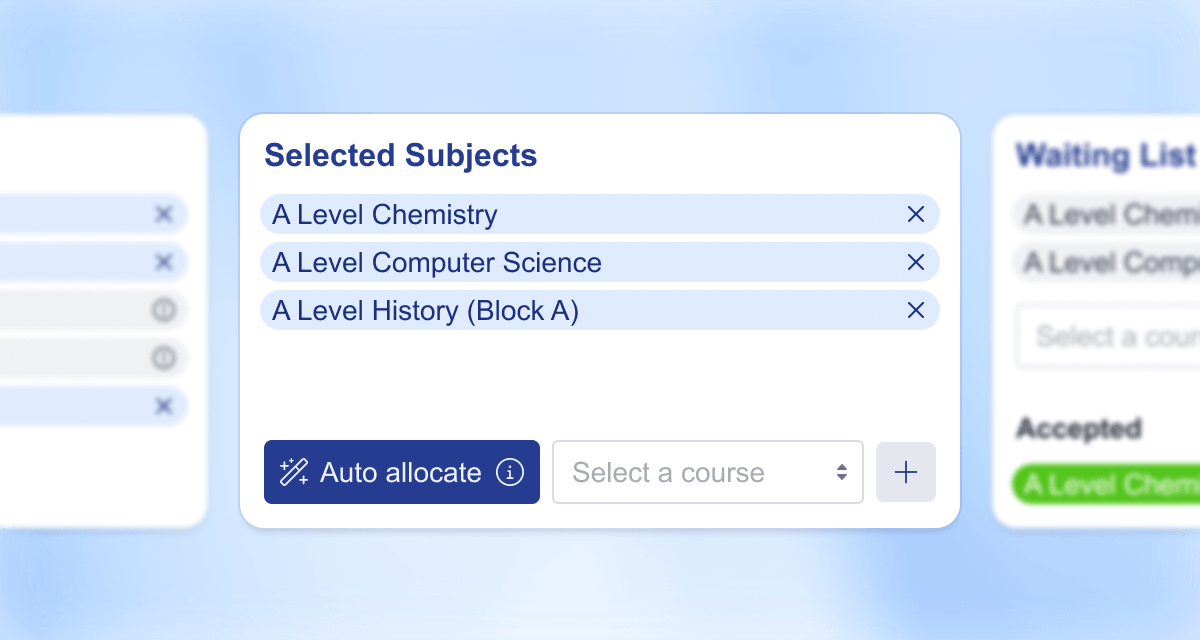
Task: Open Select a course dropdown in Selected Subjects
Action: click(707, 472)
